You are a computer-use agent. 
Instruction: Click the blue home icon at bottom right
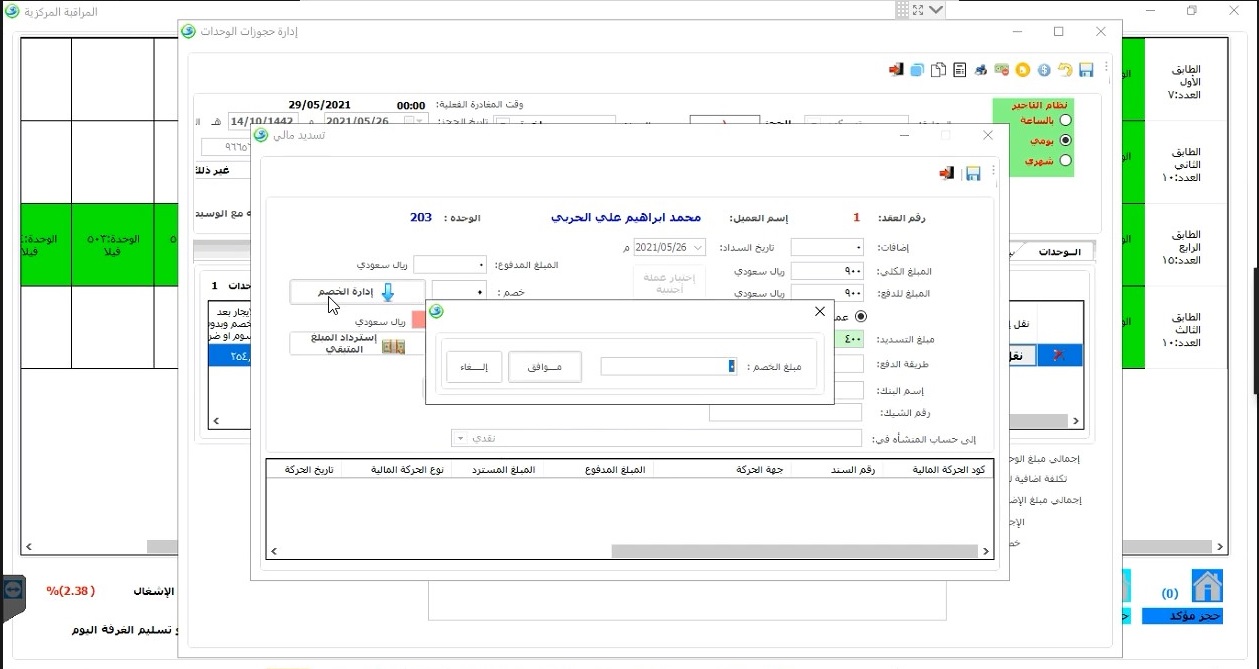(x=1207, y=585)
